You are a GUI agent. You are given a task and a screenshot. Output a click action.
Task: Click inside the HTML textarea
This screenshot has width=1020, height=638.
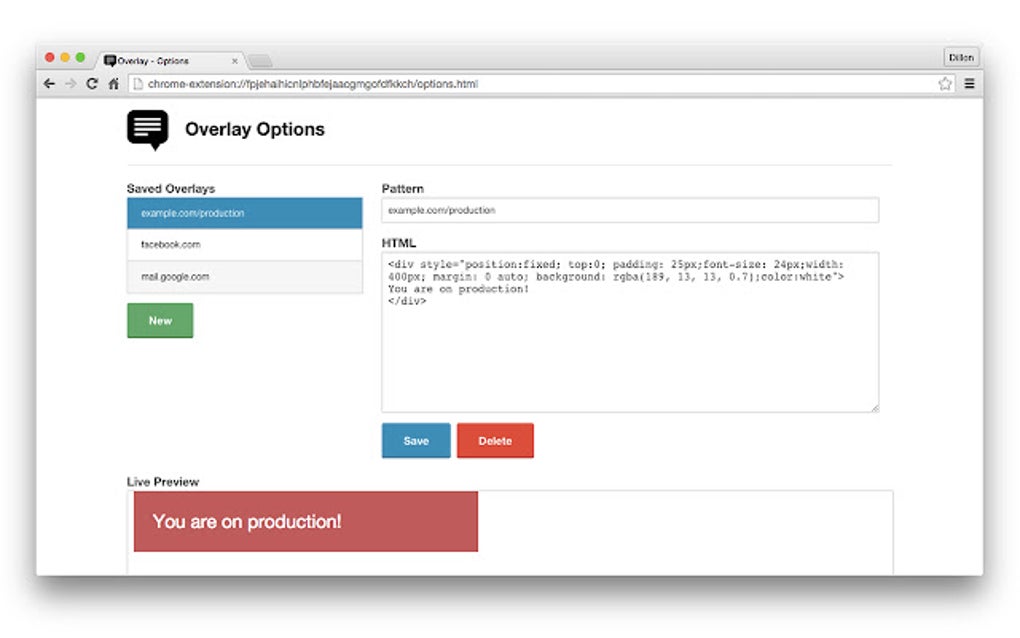tap(628, 330)
